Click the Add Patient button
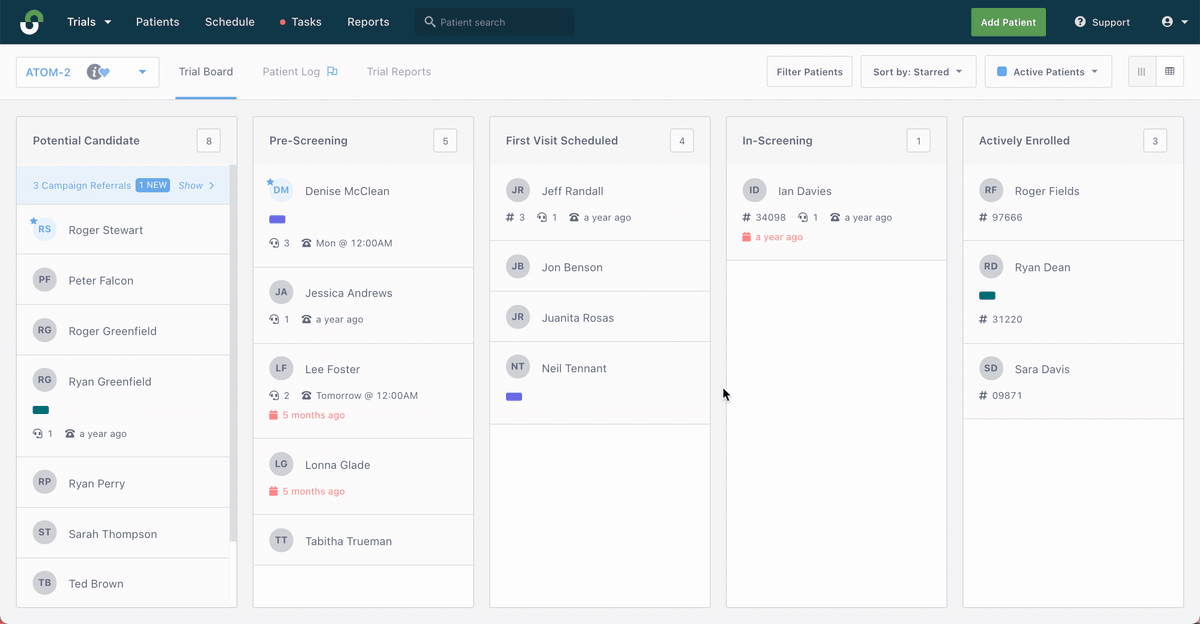Image resolution: width=1200 pixels, height=624 pixels. pos(1008,22)
